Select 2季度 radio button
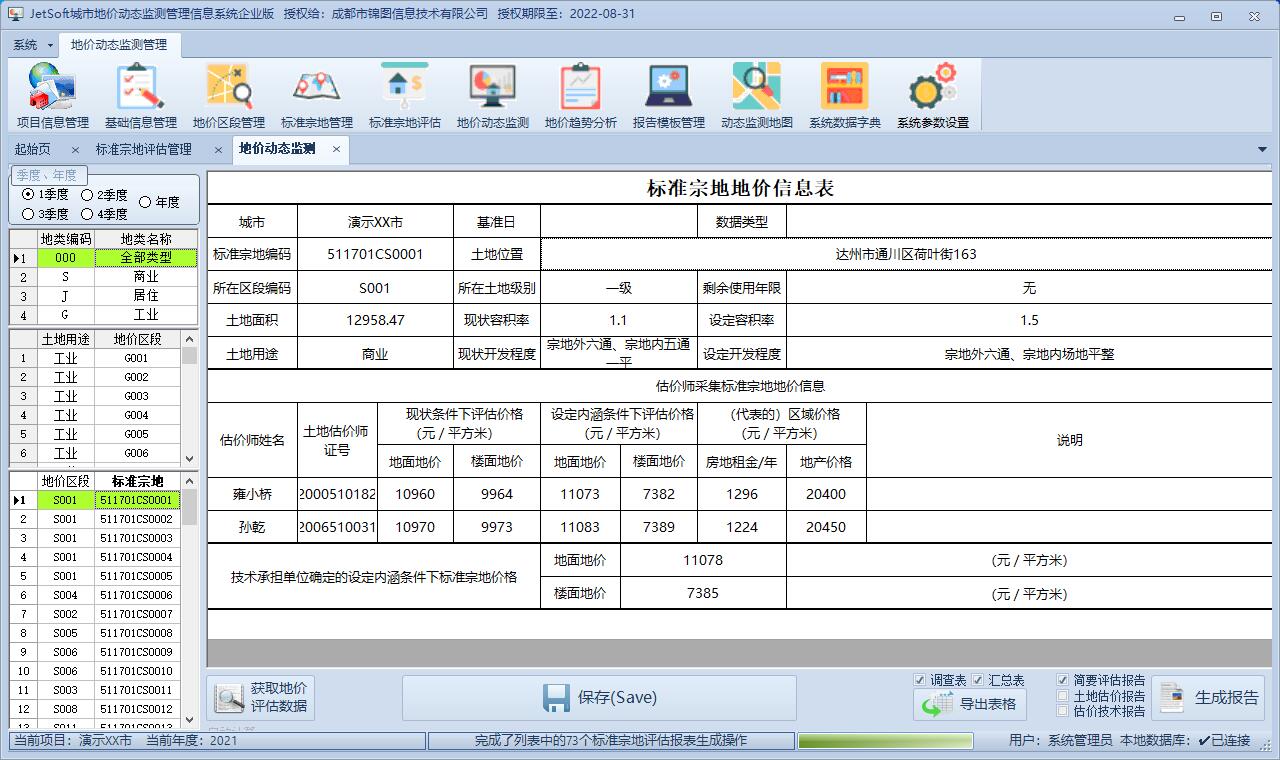 click(x=104, y=195)
